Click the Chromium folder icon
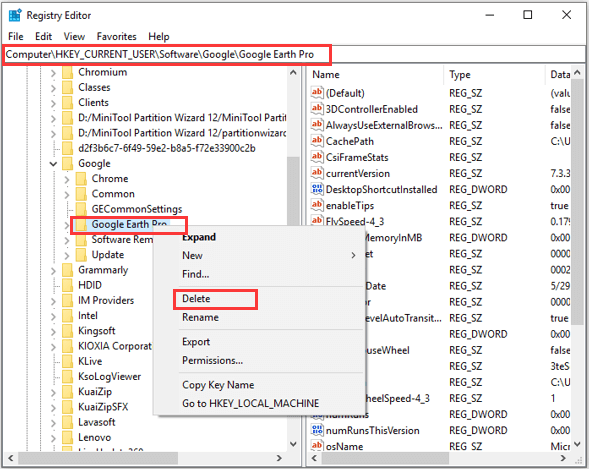This screenshot has width=589, height=469. (68, 72)
